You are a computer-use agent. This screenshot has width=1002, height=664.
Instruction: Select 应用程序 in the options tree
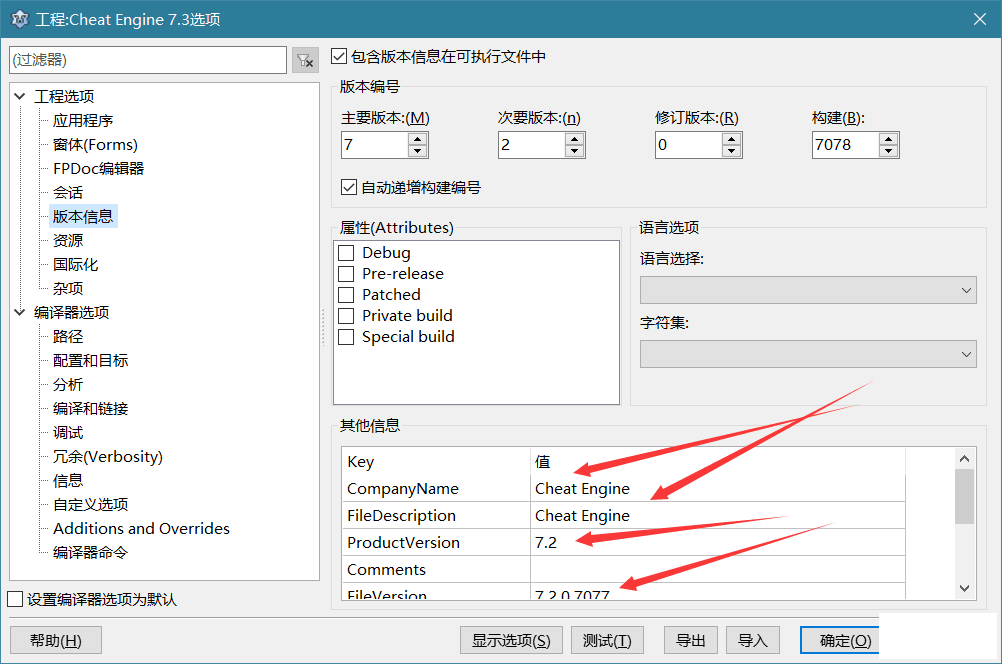click(83, 121)
